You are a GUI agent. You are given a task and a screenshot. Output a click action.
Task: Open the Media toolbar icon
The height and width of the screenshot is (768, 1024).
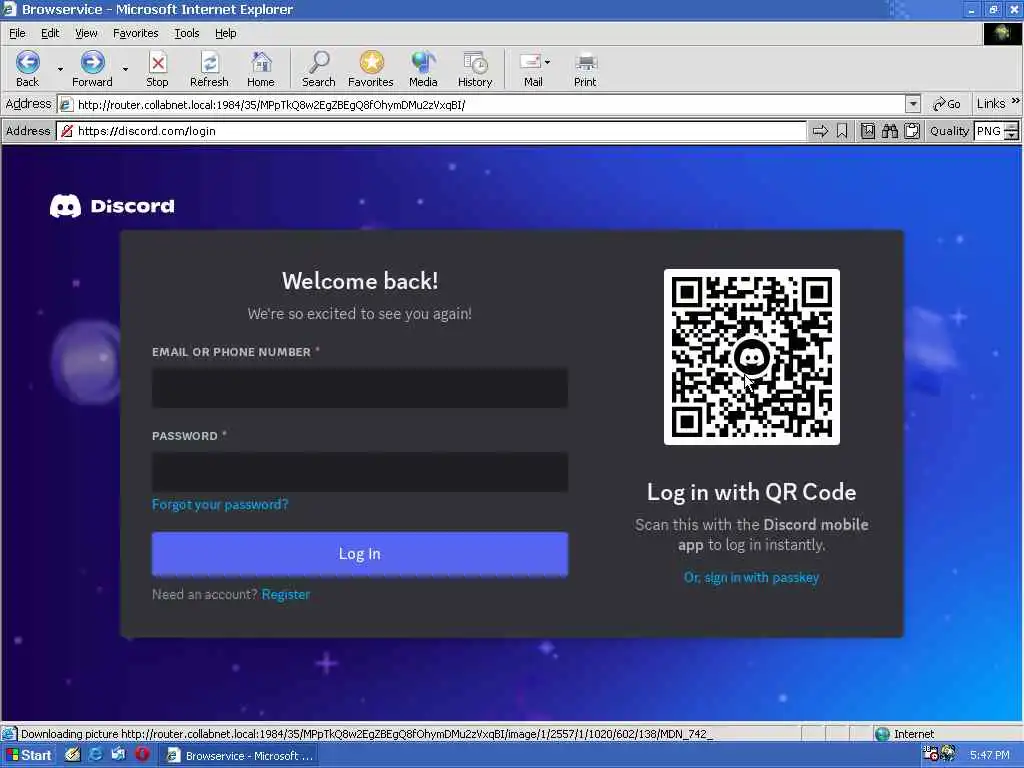(x=423, y=63)
